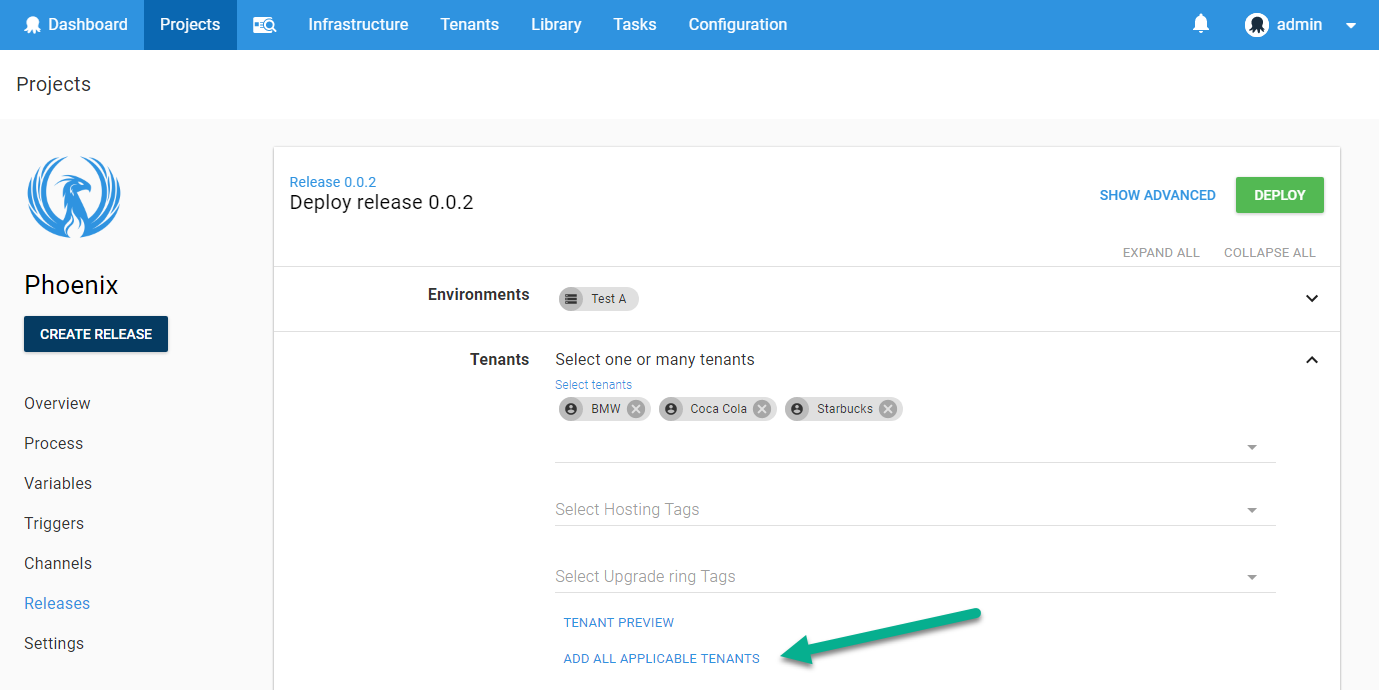Open notifications via the bell icon
This screenshot has height=690, width=1379.
point(1200,24)
